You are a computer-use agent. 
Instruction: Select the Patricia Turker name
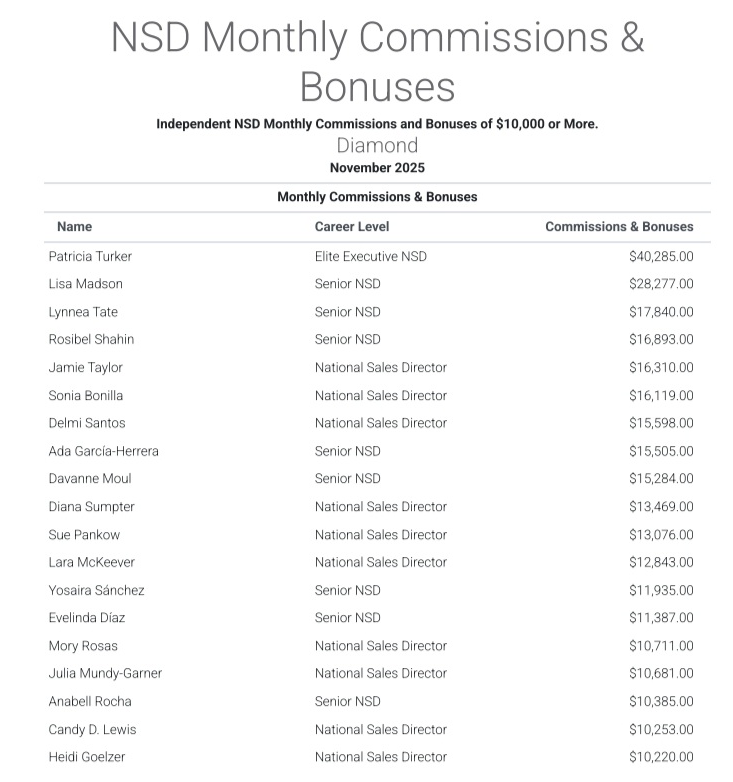coord(90,256)
